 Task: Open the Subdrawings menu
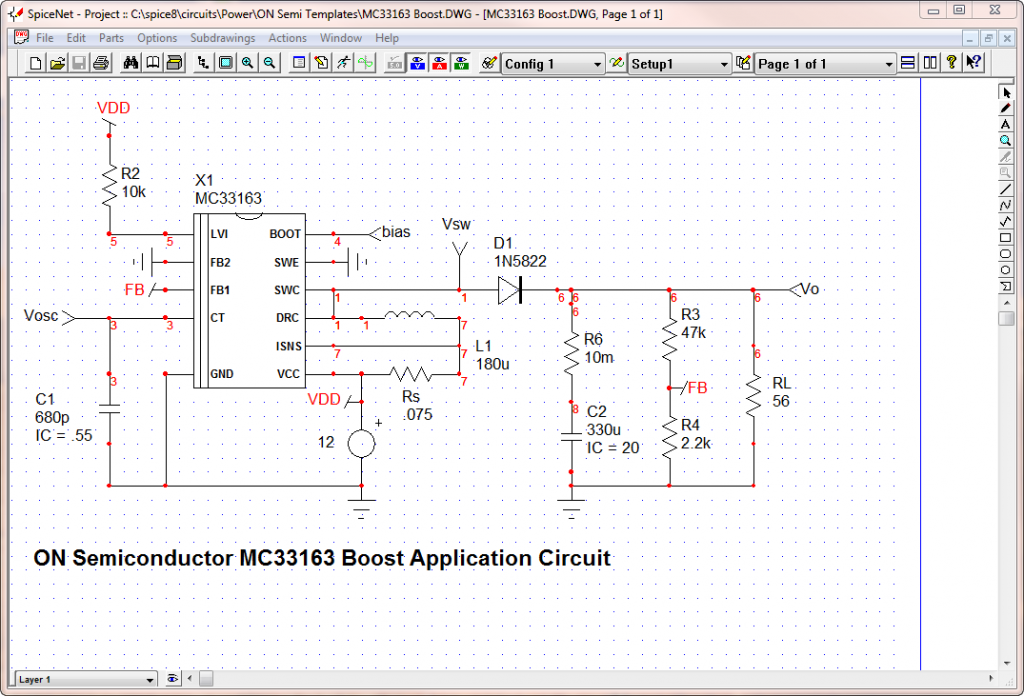click(222, 38)
